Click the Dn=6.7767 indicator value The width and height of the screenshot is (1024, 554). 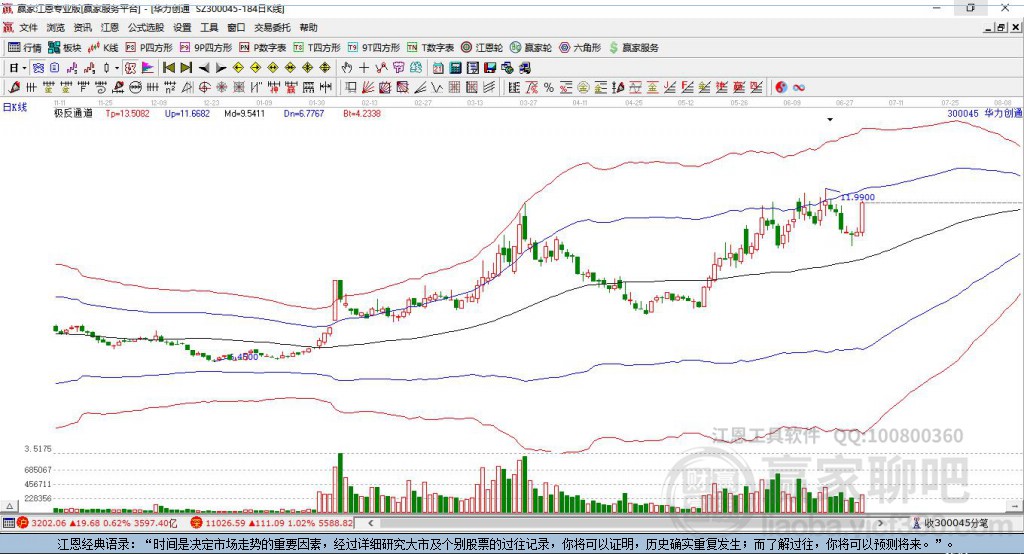pos(304,114)
